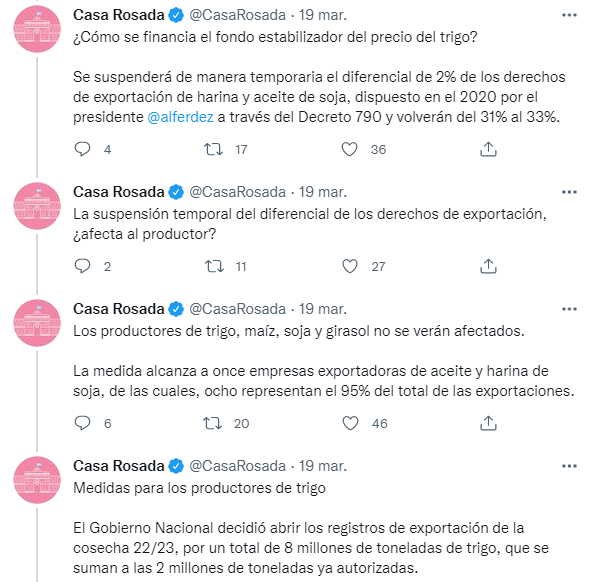
Task: Open the @alferdez mention link
Action: coord(180,117)
